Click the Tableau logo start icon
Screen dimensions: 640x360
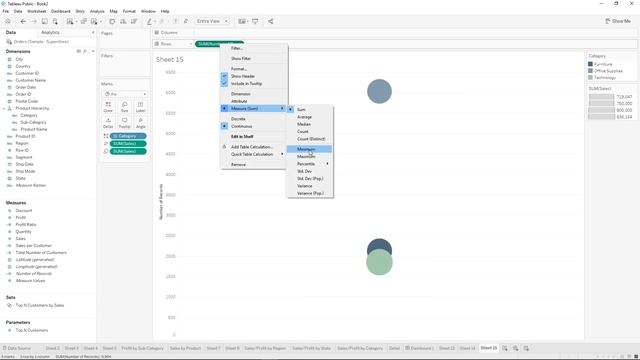click(8, 21)
